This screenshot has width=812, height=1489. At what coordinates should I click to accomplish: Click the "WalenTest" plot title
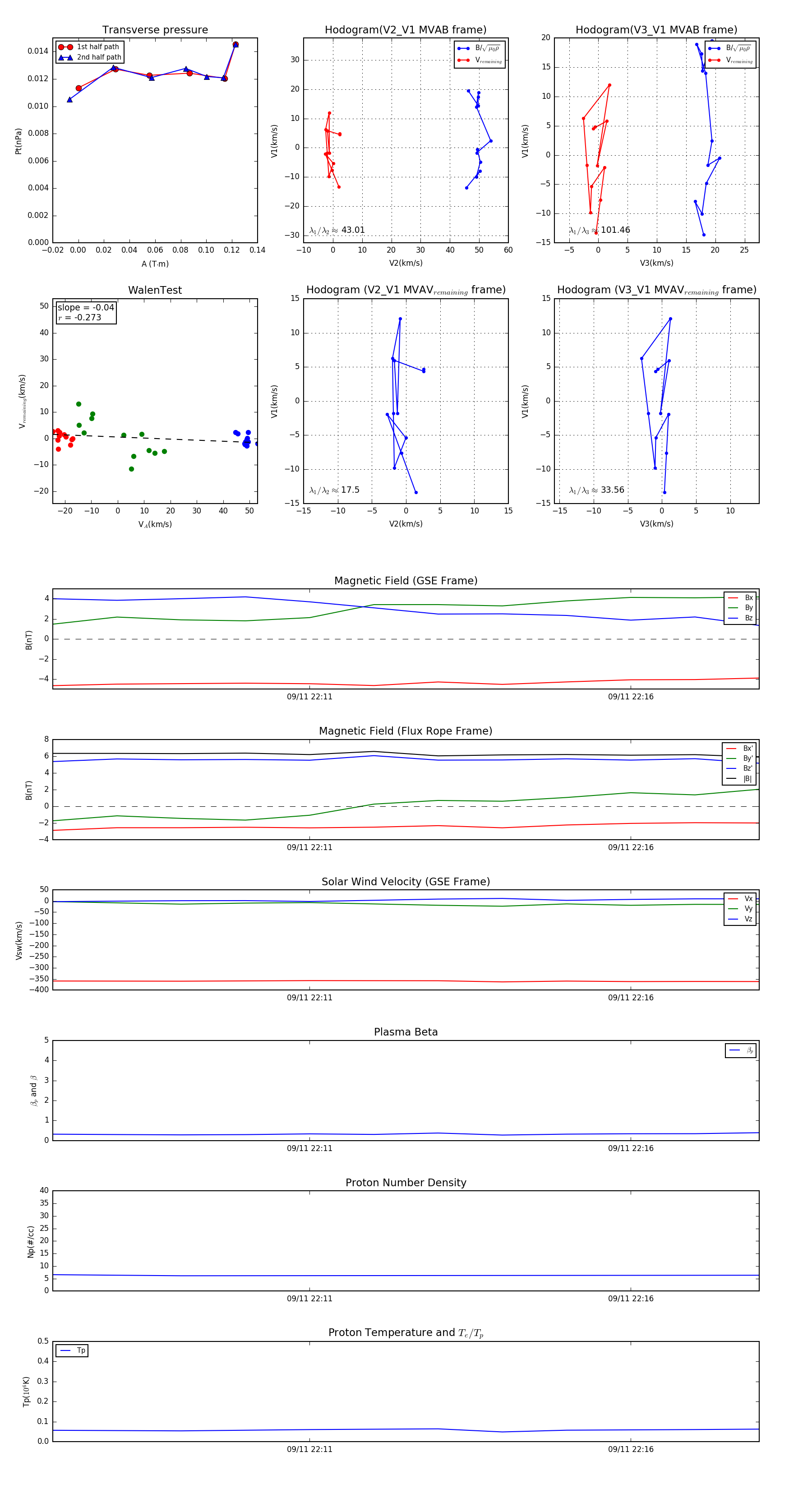155,290
